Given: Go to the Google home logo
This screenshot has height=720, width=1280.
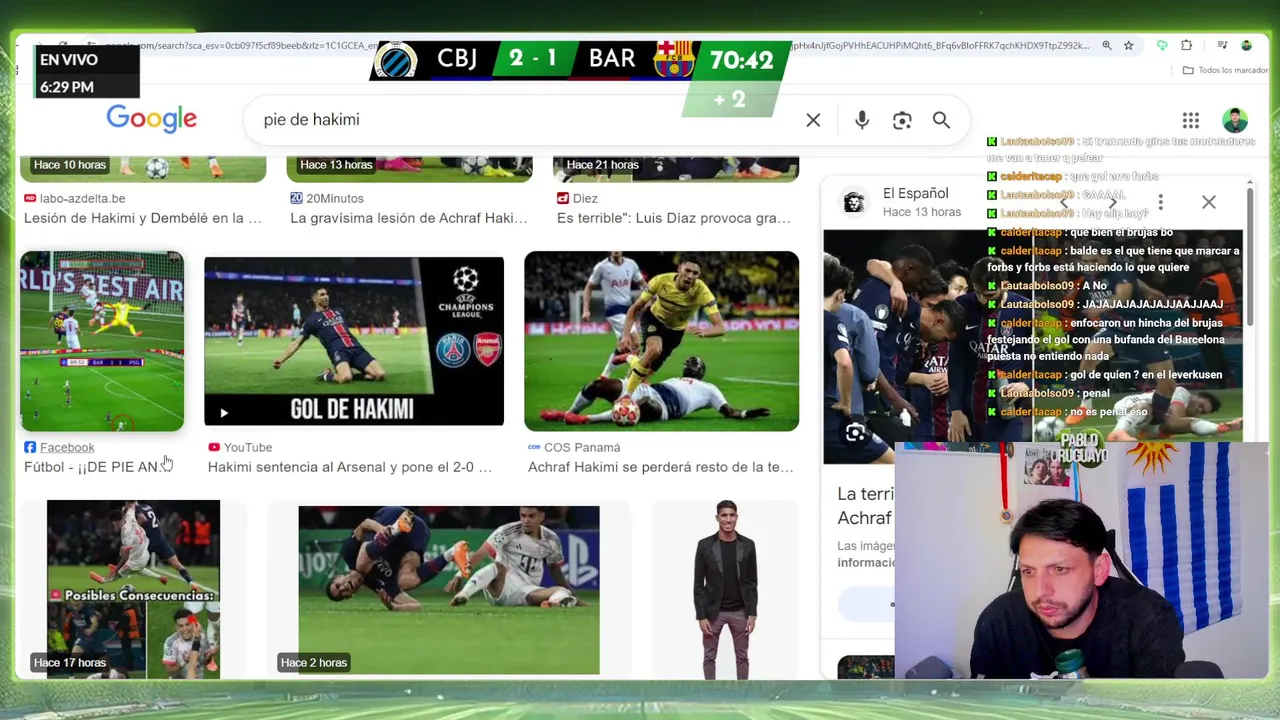Looking at the screenshot, I should click(x=152, y=119).
